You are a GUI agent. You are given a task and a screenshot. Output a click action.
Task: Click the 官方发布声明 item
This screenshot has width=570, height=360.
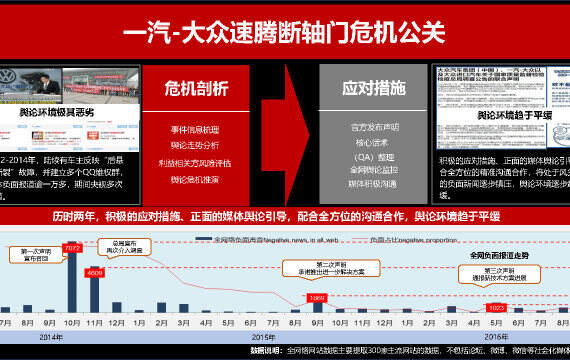[375, 127]
